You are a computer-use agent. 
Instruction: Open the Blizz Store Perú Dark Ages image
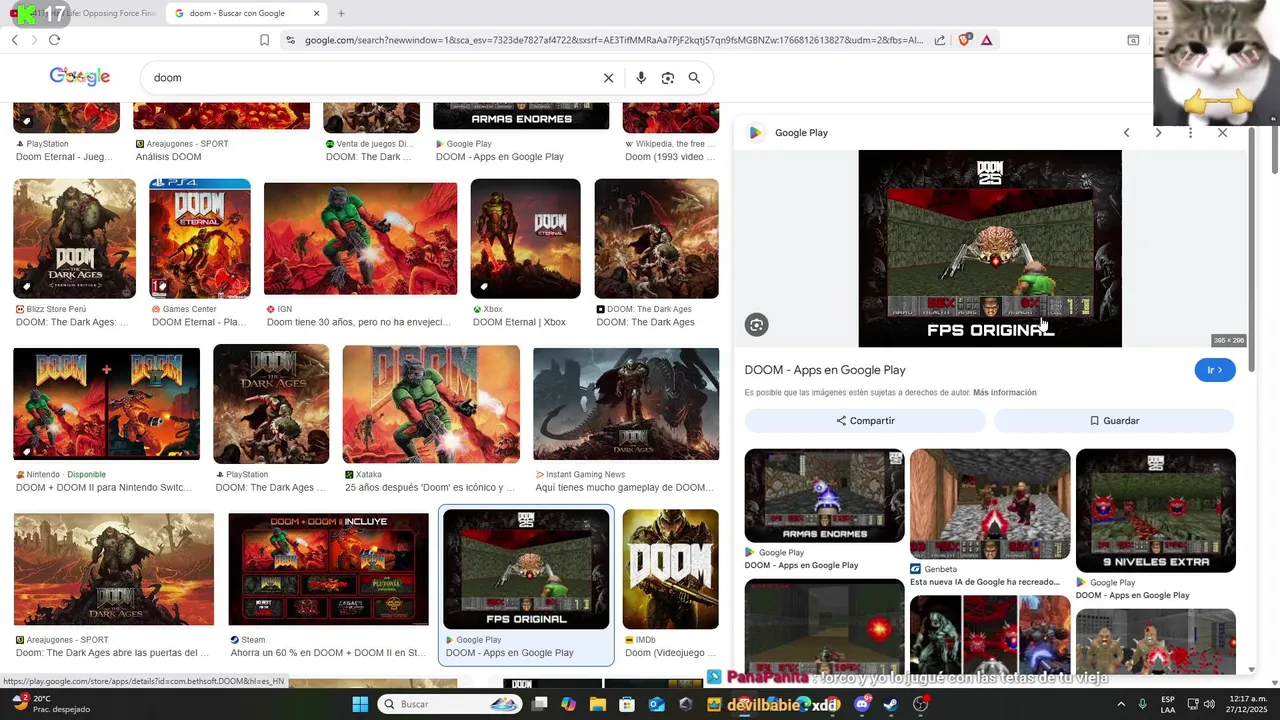click(x=74, y=239)
